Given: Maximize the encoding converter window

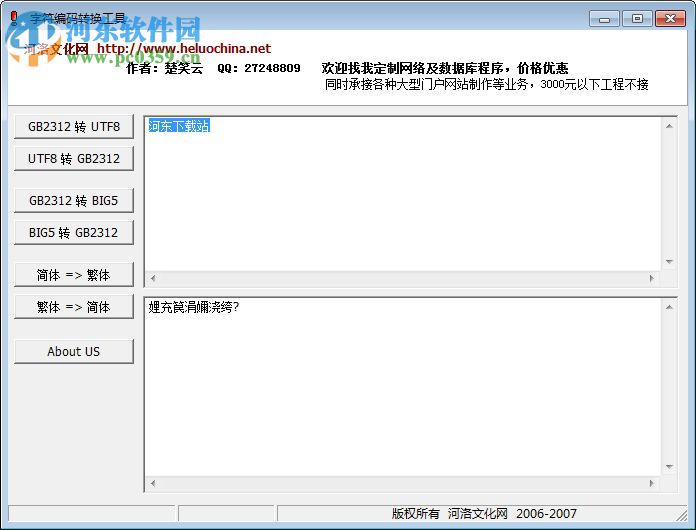Looking at the screenshot, I should (x=637, y=19).
